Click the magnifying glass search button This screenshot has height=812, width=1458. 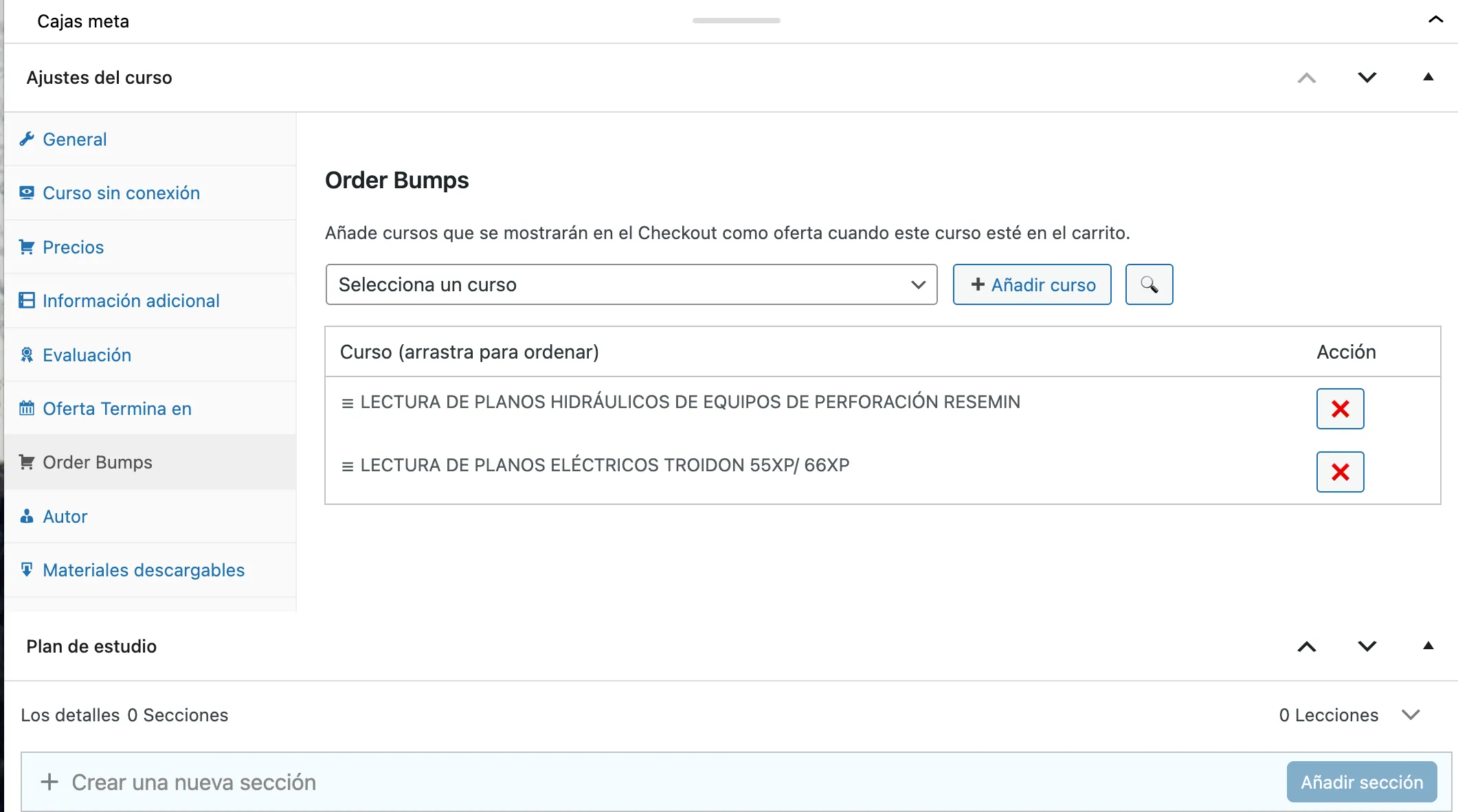tap(1149, 284)
